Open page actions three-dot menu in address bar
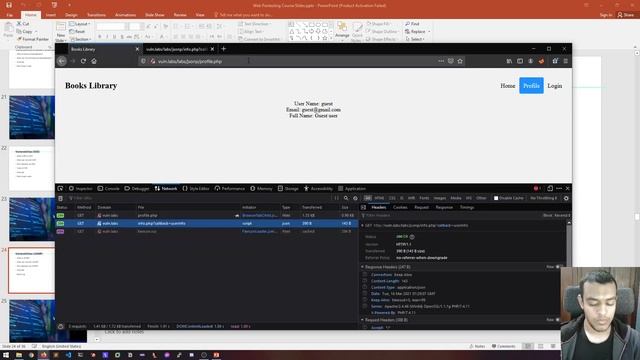The width and height of the screenshot is (640, 360). tap(441, 61)
